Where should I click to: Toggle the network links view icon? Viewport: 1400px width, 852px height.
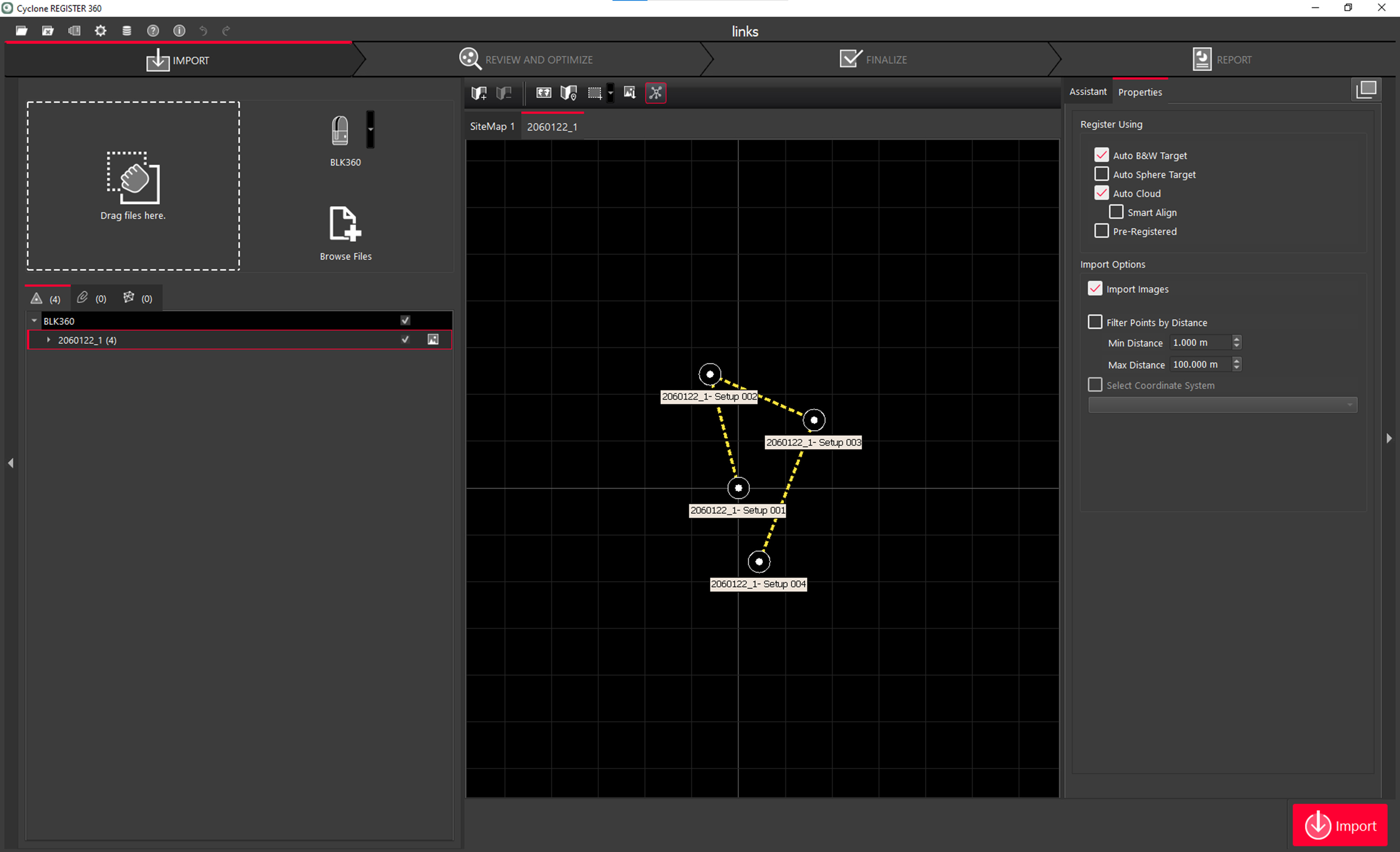click(655, 93)
